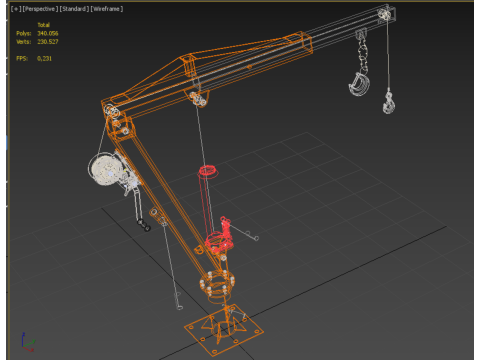Select the pulley at the boom tip

(385, 14)
